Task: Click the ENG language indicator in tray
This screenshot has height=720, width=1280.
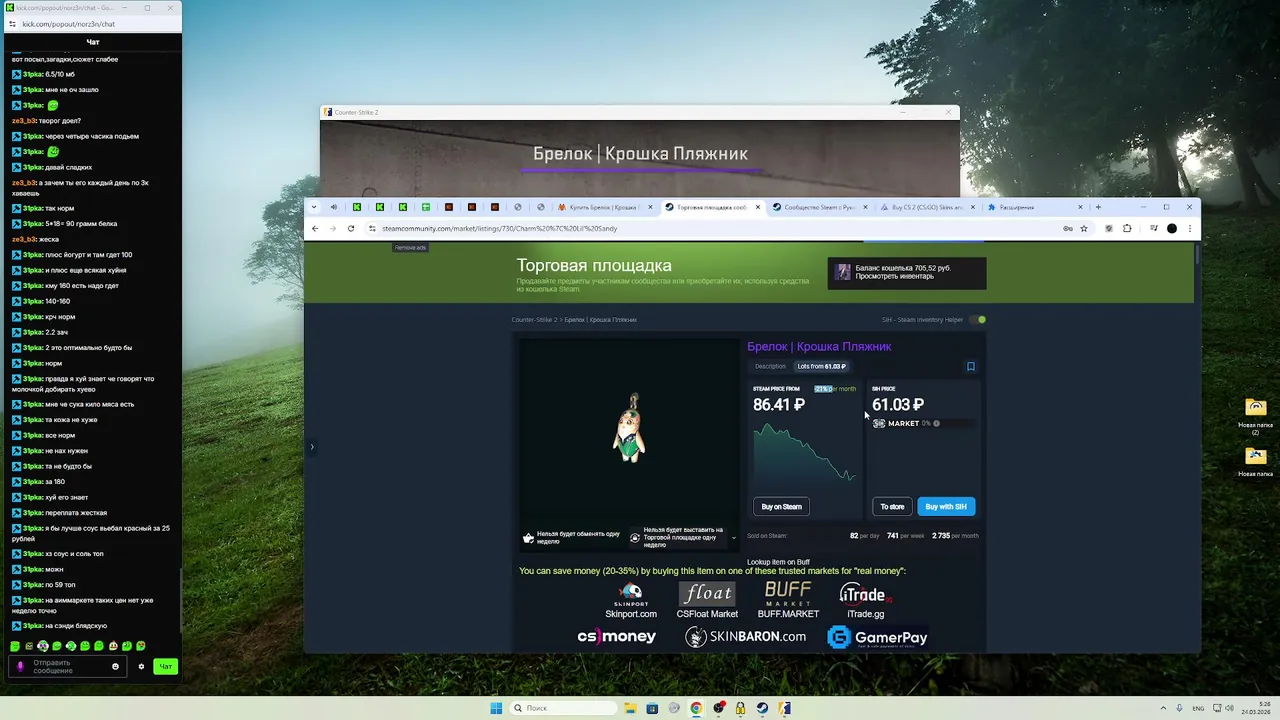Action: coord(1199,708)
